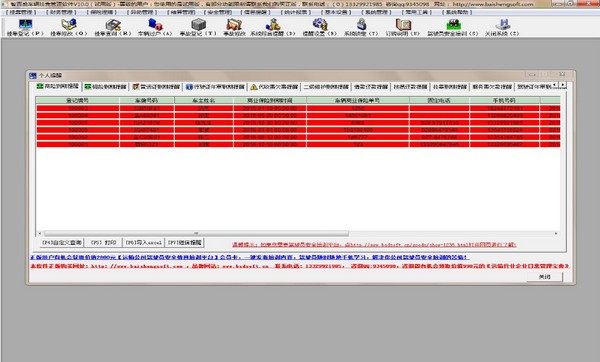This screenshot has height=362, width=600.
Task: Click the 系统锁定 padlock icon
Action: (361, 25)
